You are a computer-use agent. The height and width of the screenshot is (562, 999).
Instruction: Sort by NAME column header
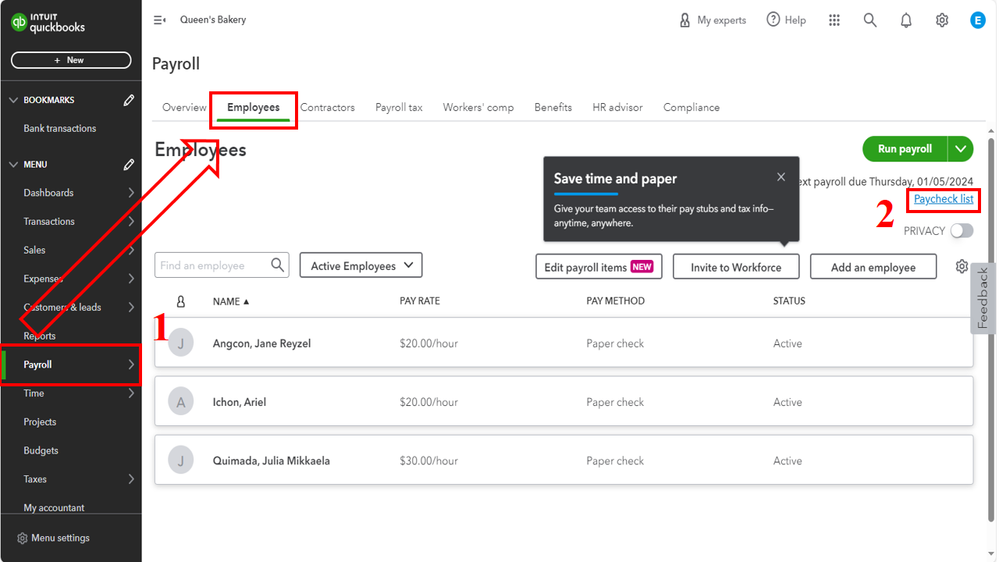click(x=231, y=301)
